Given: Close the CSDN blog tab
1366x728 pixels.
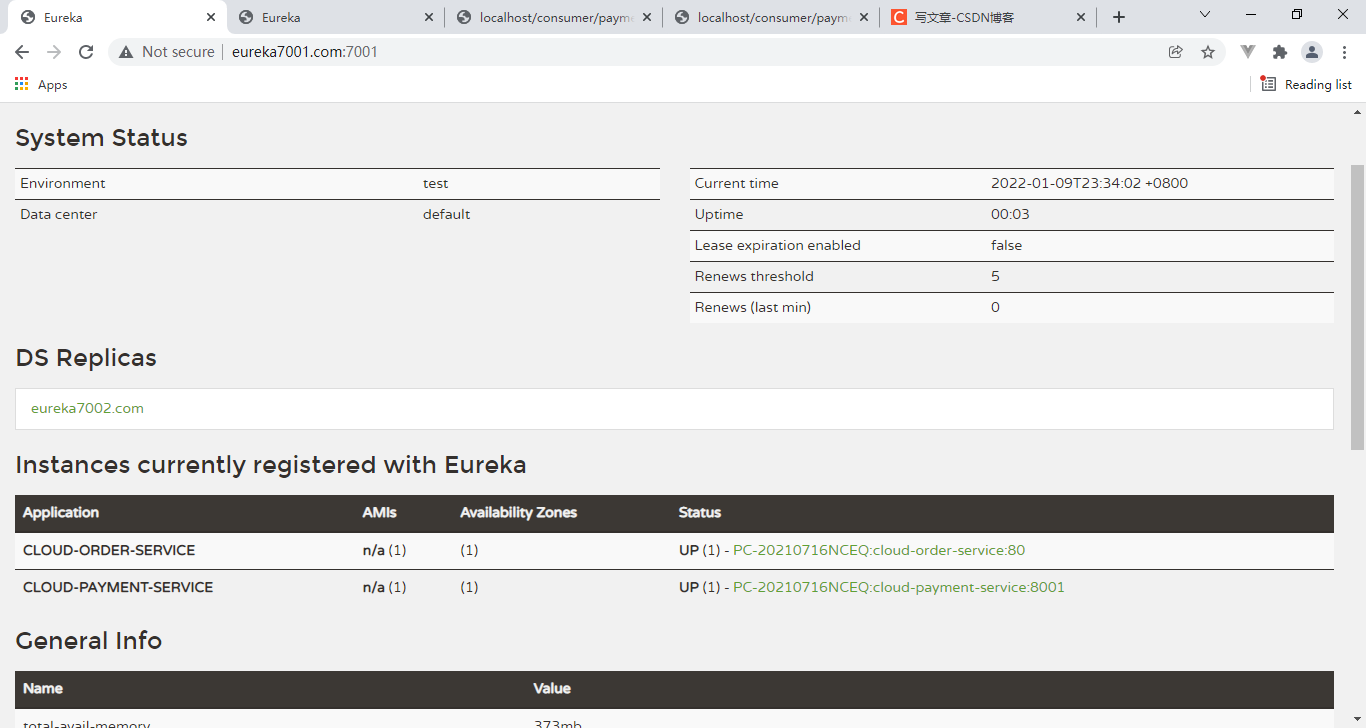Looking at the screenshot, I should coord(1081,17).
